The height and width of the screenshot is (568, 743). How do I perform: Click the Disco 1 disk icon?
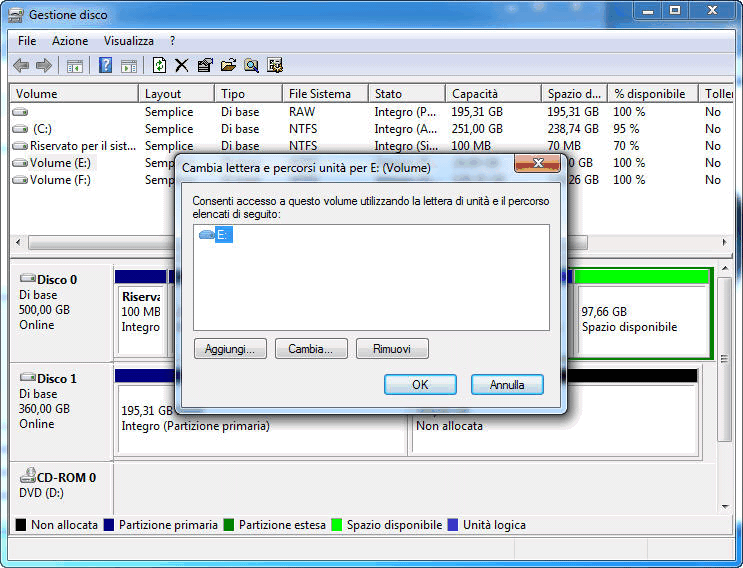point(27,377)
